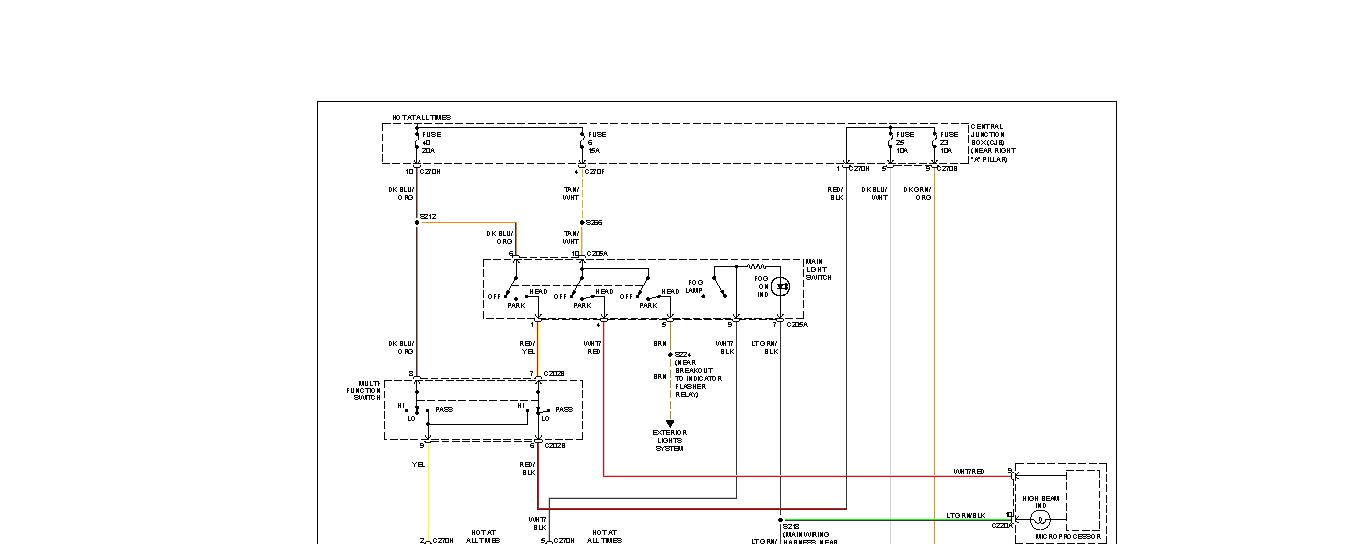Click the arrow above Exterior Lights System

(670, 423)
